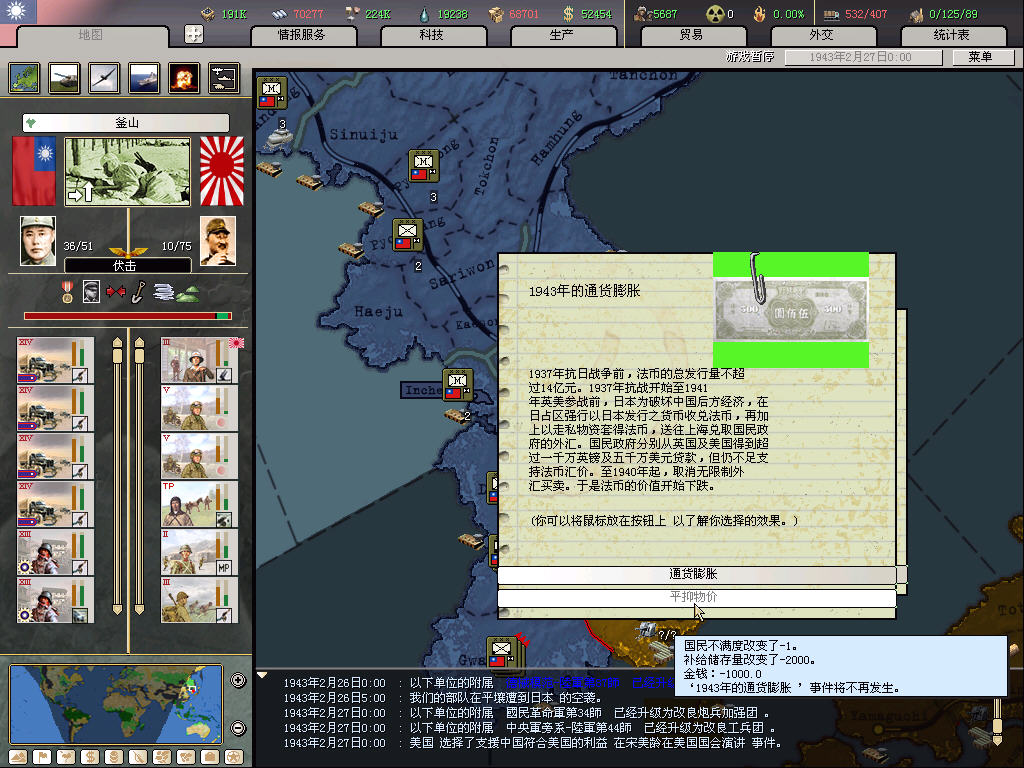This screenshot has width=1024, height=768.
Task: Select the TP transport unit card
Action: [199, 504]
